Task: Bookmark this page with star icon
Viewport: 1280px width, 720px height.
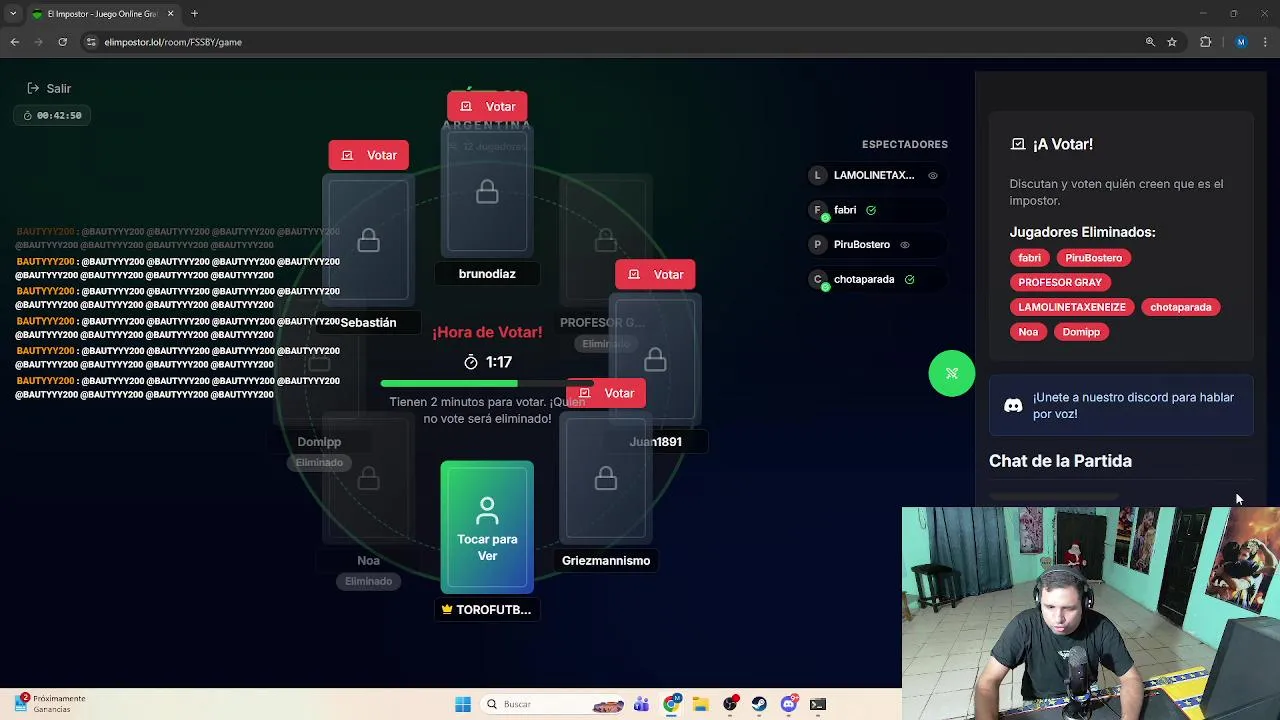Action: point(1172,42)
